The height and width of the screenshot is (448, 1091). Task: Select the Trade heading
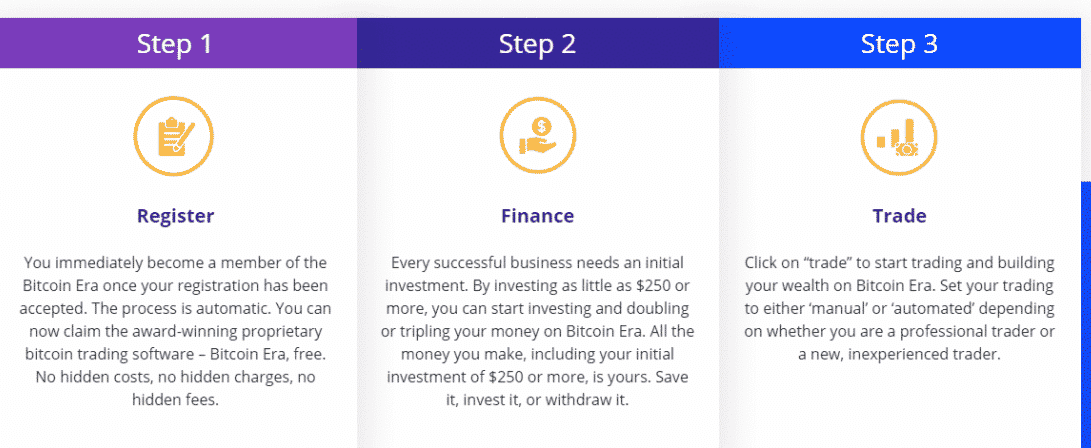coord(899,215)
